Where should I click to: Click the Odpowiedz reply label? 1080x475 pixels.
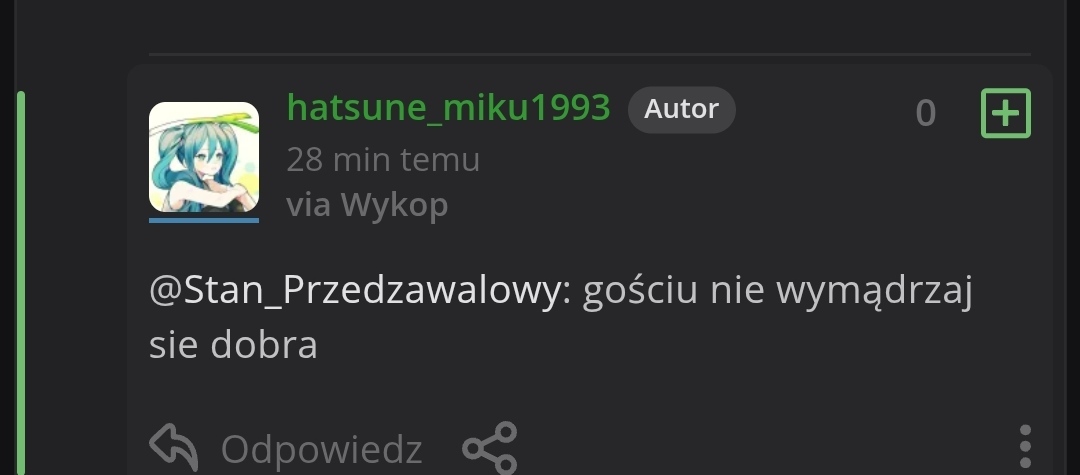point(321,450)
